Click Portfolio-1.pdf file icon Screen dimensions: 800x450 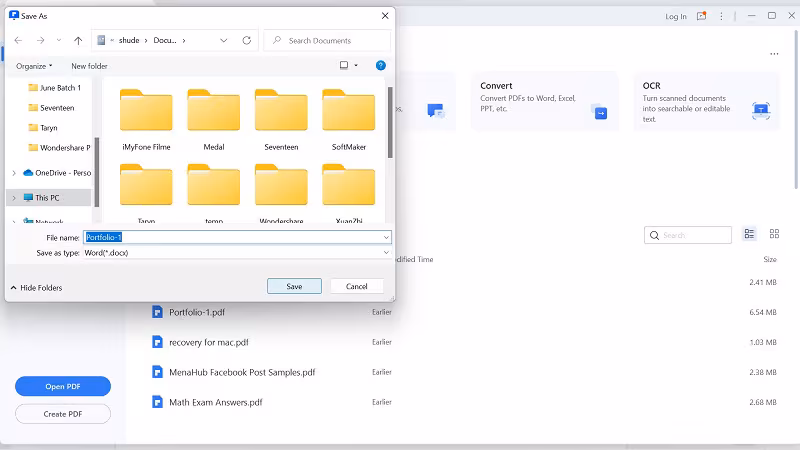157,312
